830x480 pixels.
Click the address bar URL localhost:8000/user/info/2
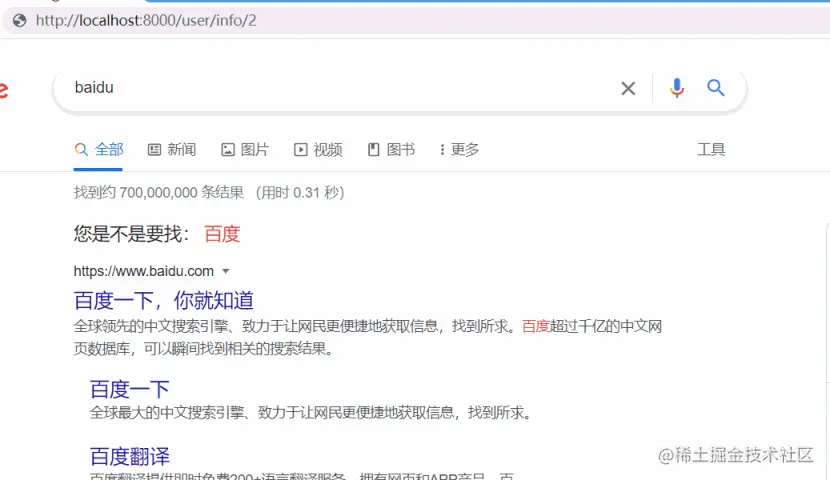(146, 21)
